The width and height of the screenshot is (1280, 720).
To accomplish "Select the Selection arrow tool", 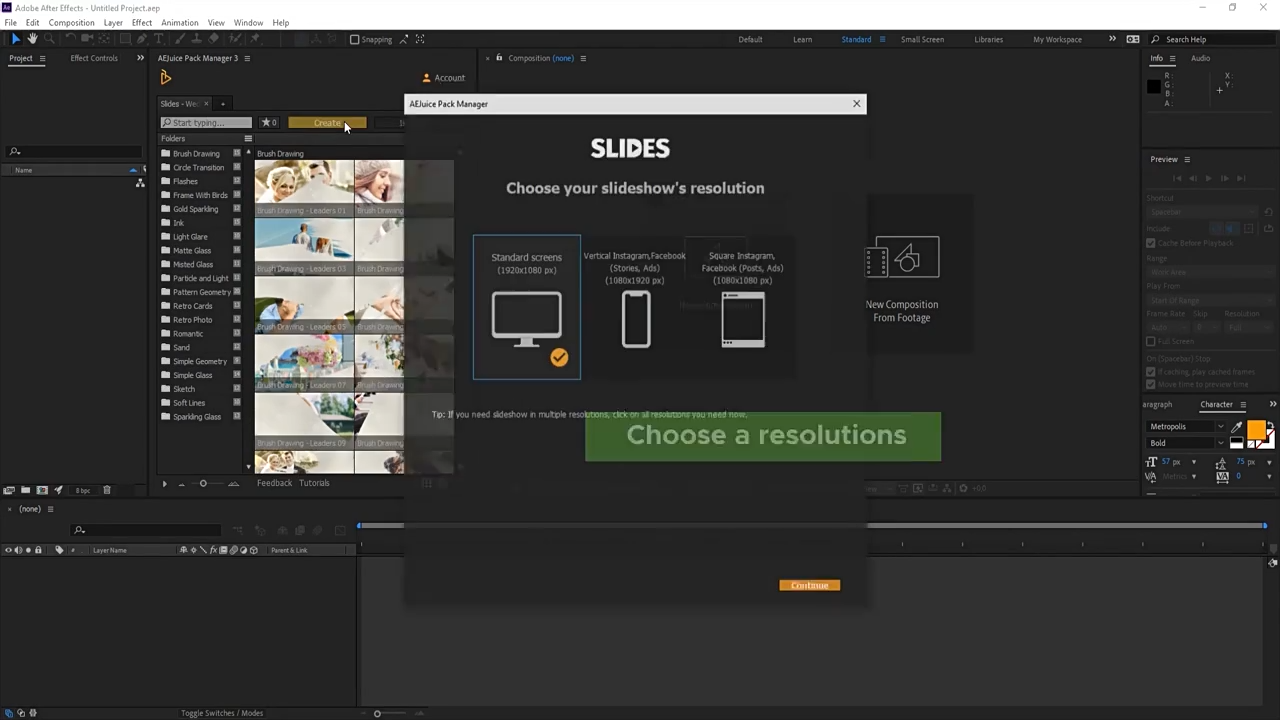I will click(16, 39).
